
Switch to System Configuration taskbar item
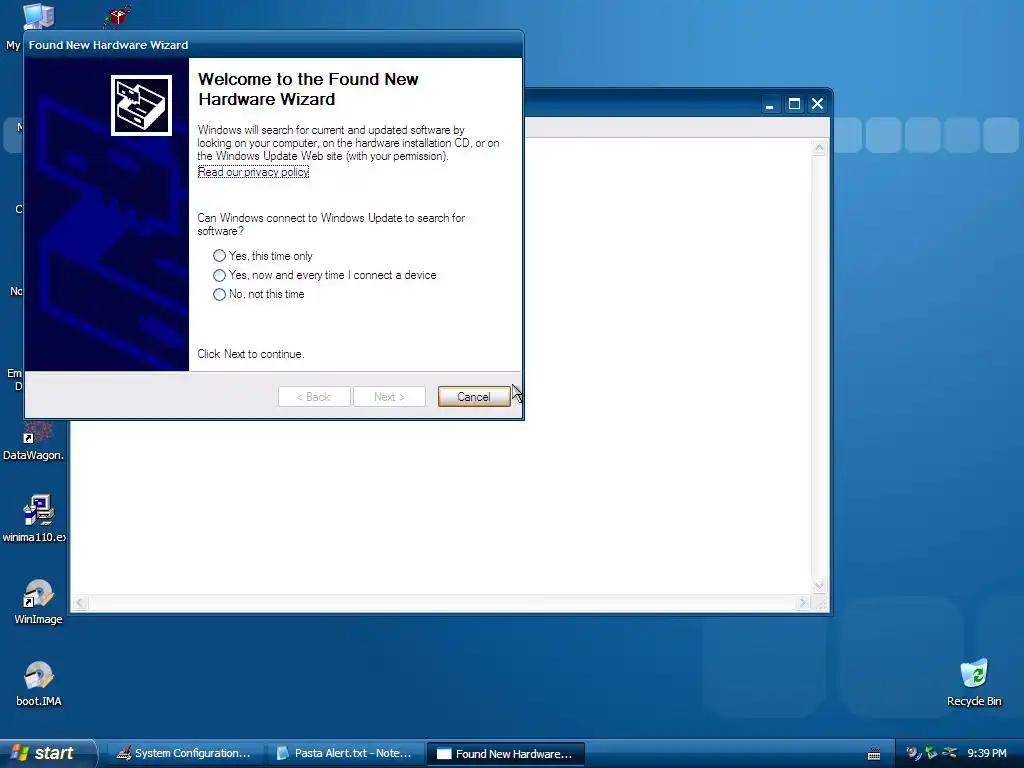184,754
